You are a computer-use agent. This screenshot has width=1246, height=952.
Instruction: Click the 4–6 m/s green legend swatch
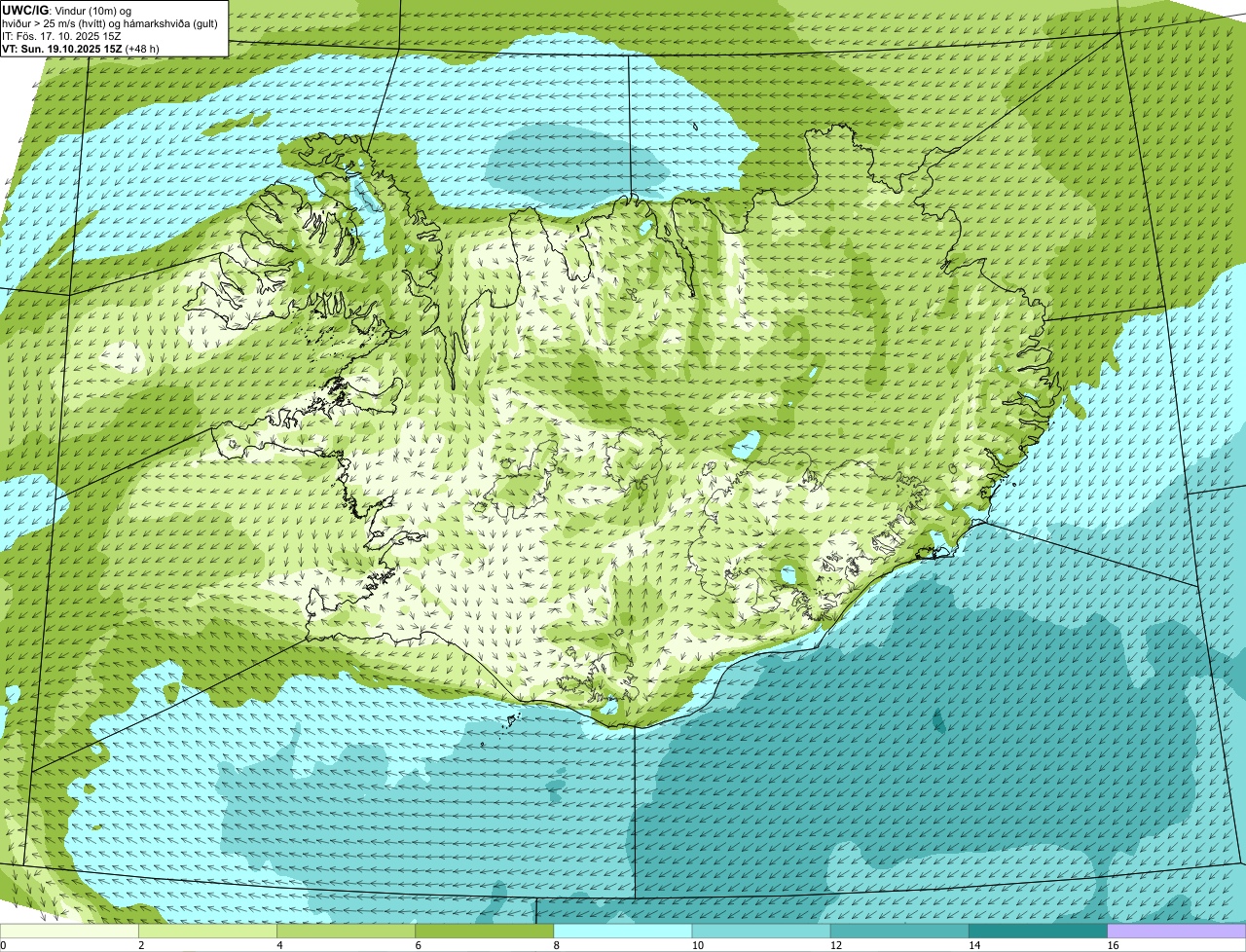[x=347, y=931]
